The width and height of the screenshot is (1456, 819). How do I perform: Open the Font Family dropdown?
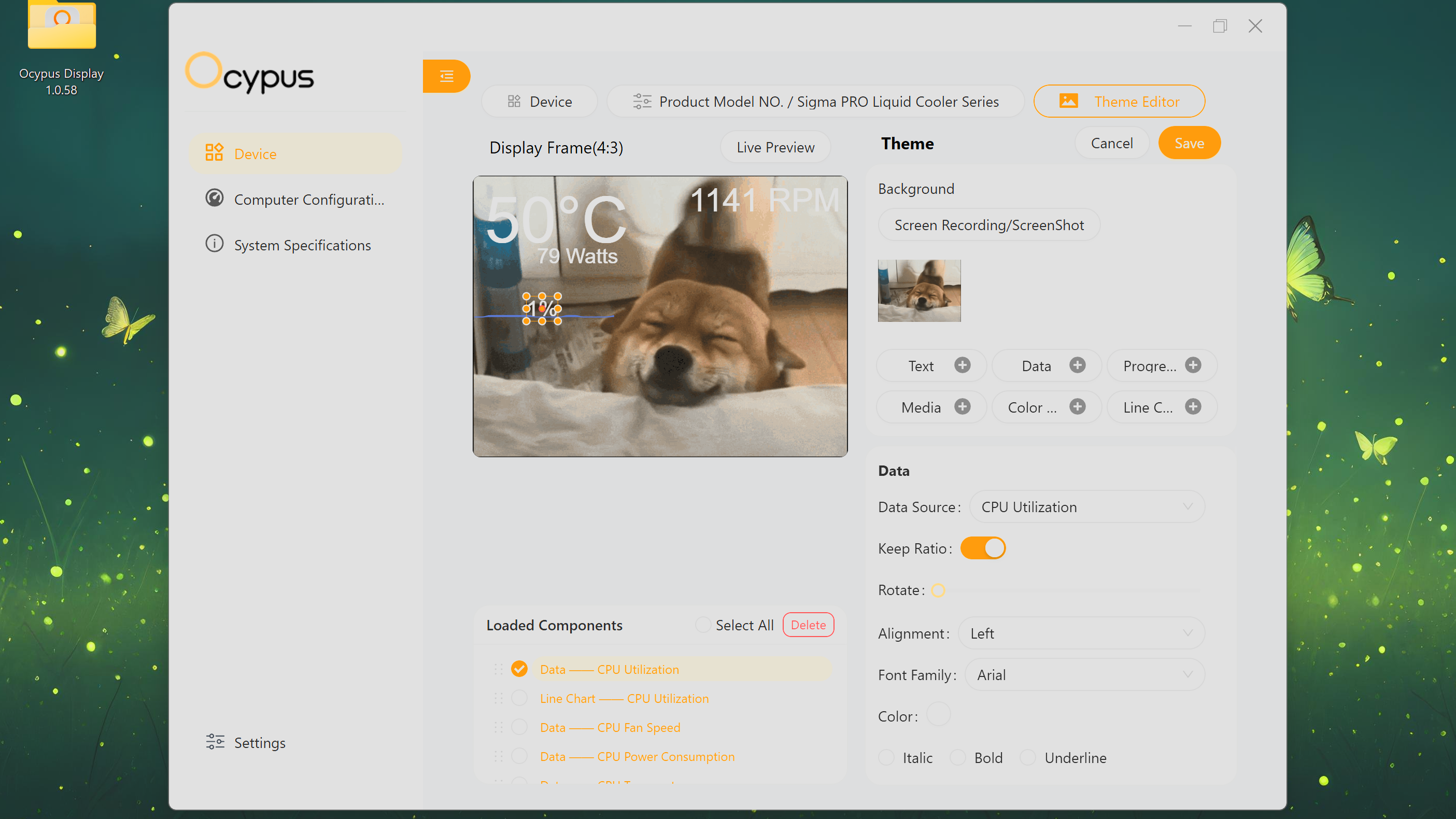(x=1085, y=675)
